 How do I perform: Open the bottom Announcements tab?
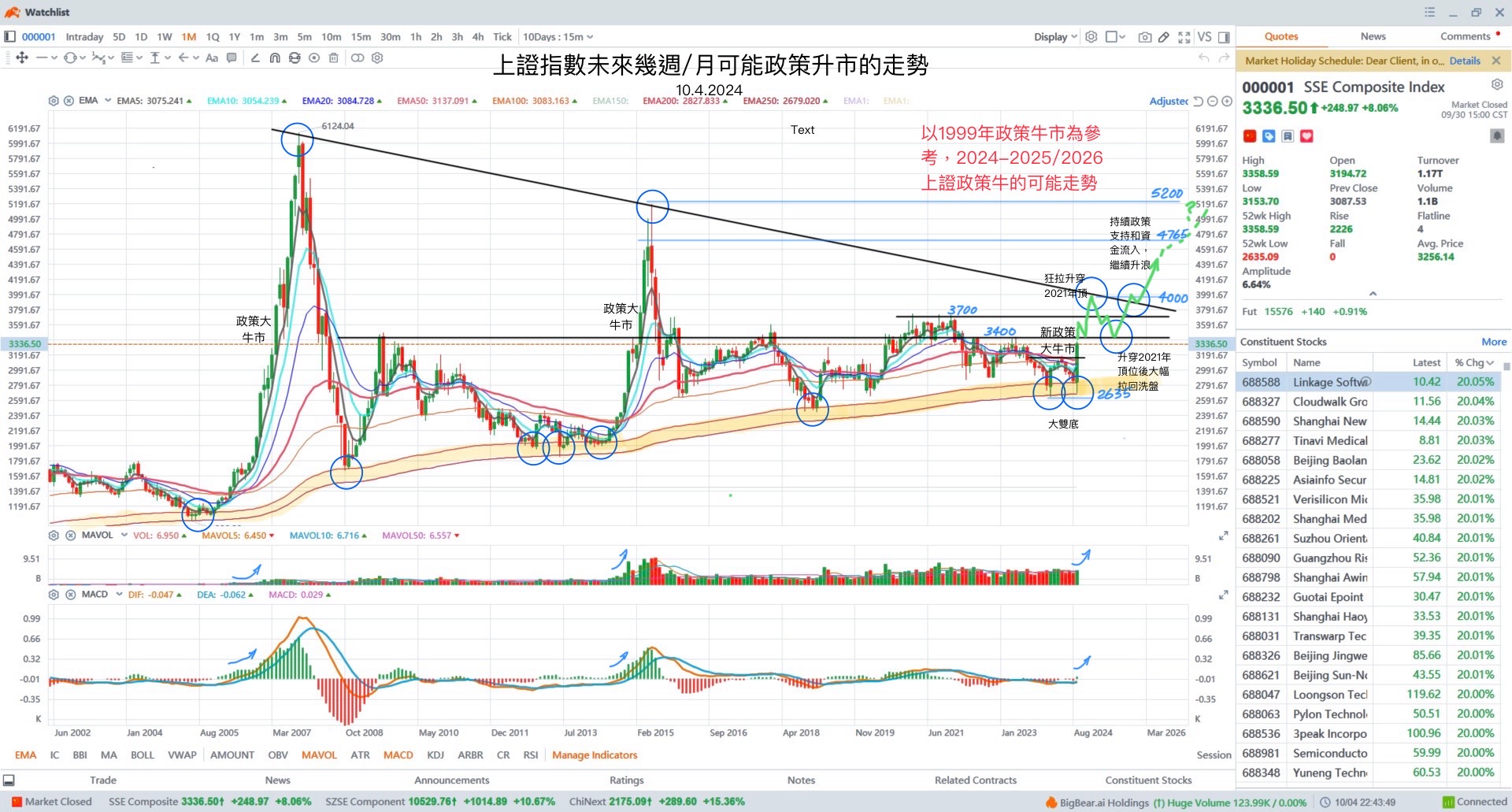tap(452, 780)
